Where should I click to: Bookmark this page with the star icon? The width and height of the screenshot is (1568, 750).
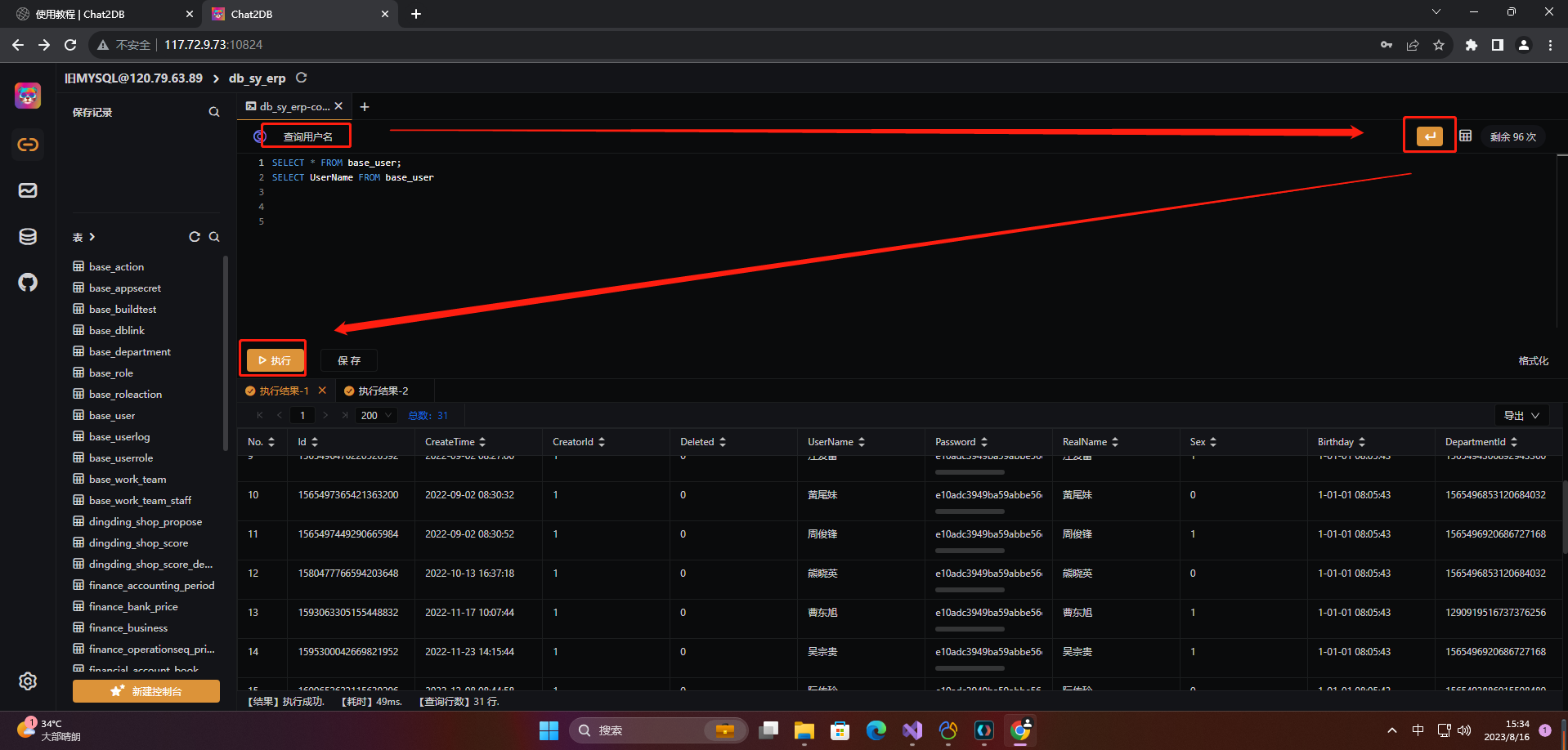tap(1439, 45)
